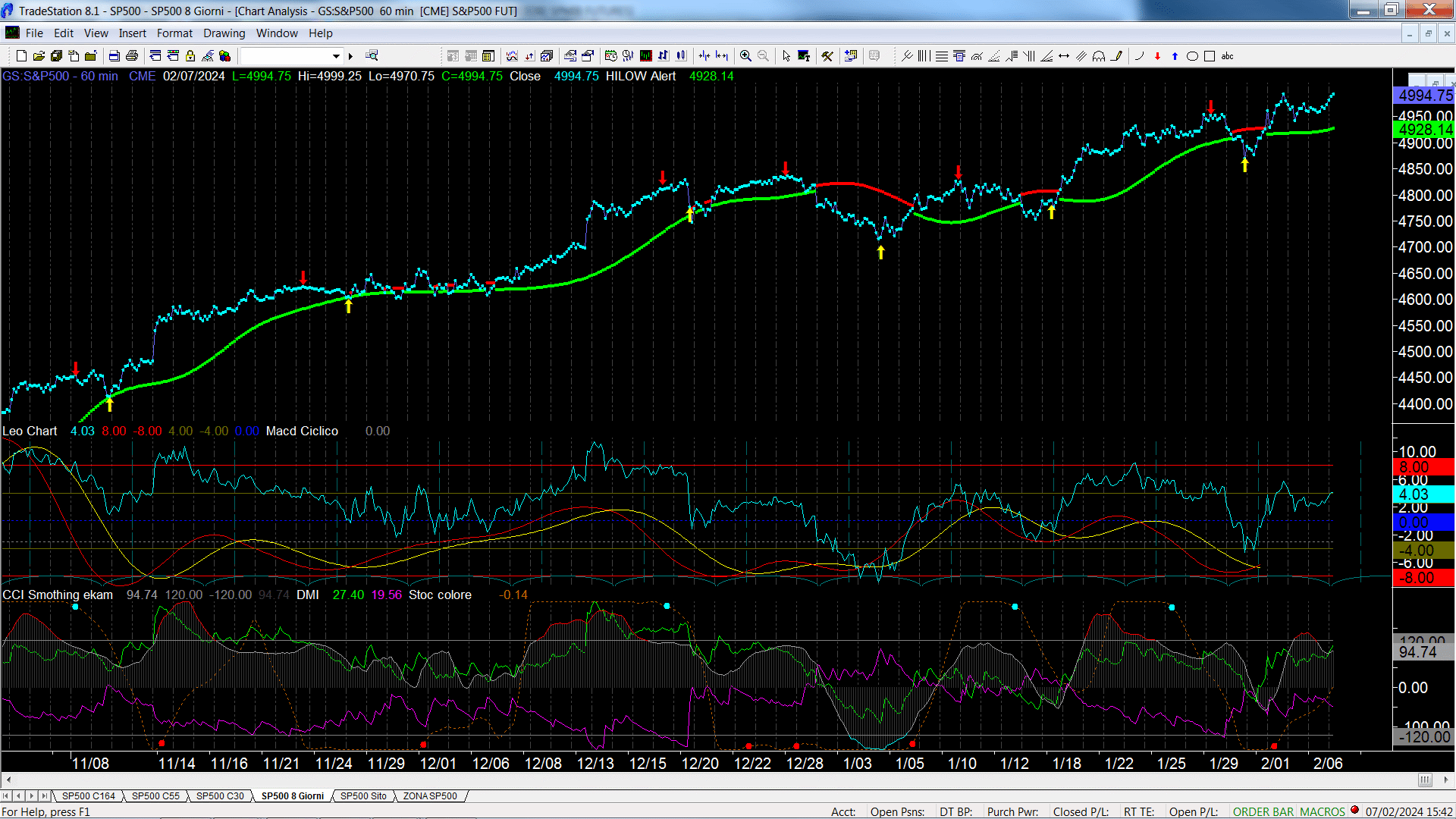Click the green chart window icon
The image size is (1456, 819).
pos(646,56)
